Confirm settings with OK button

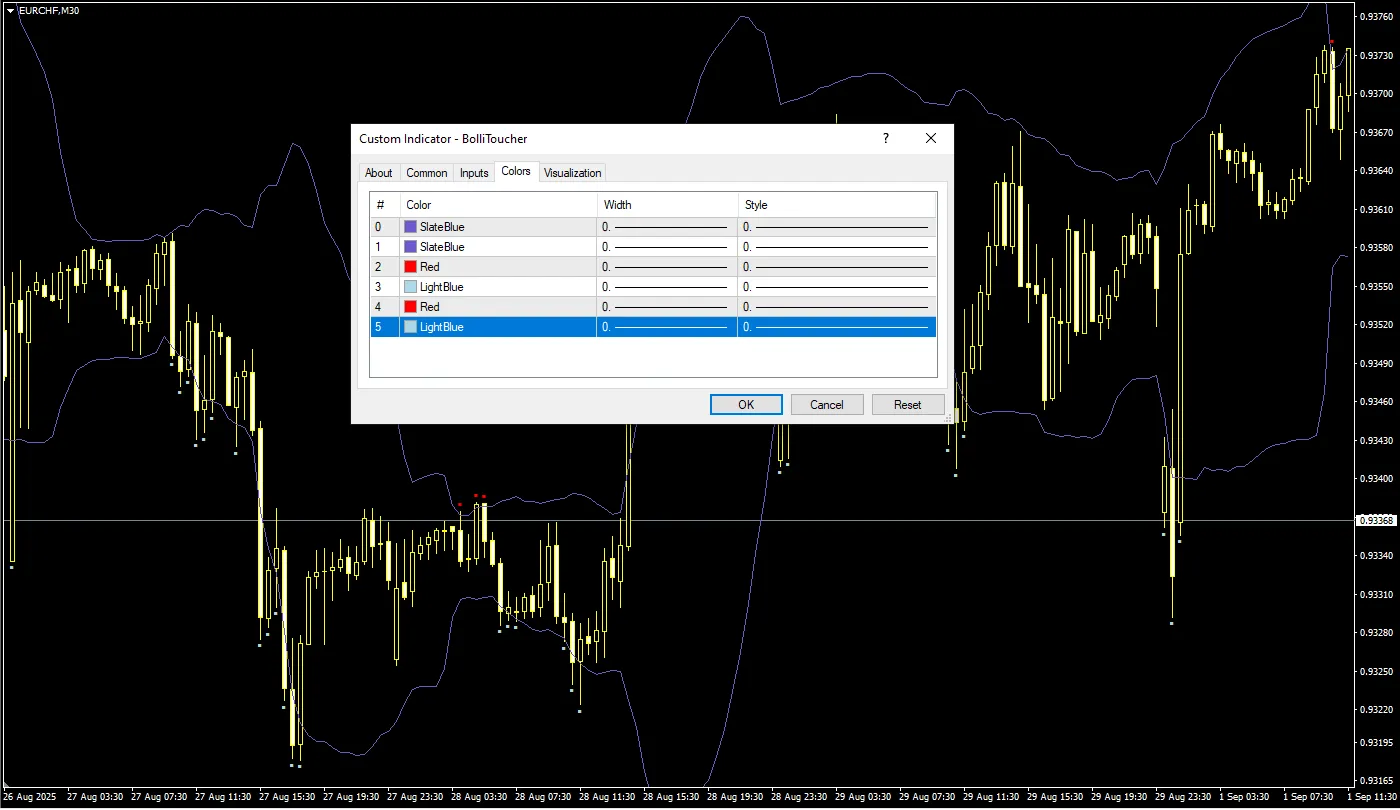coord(746,404)
